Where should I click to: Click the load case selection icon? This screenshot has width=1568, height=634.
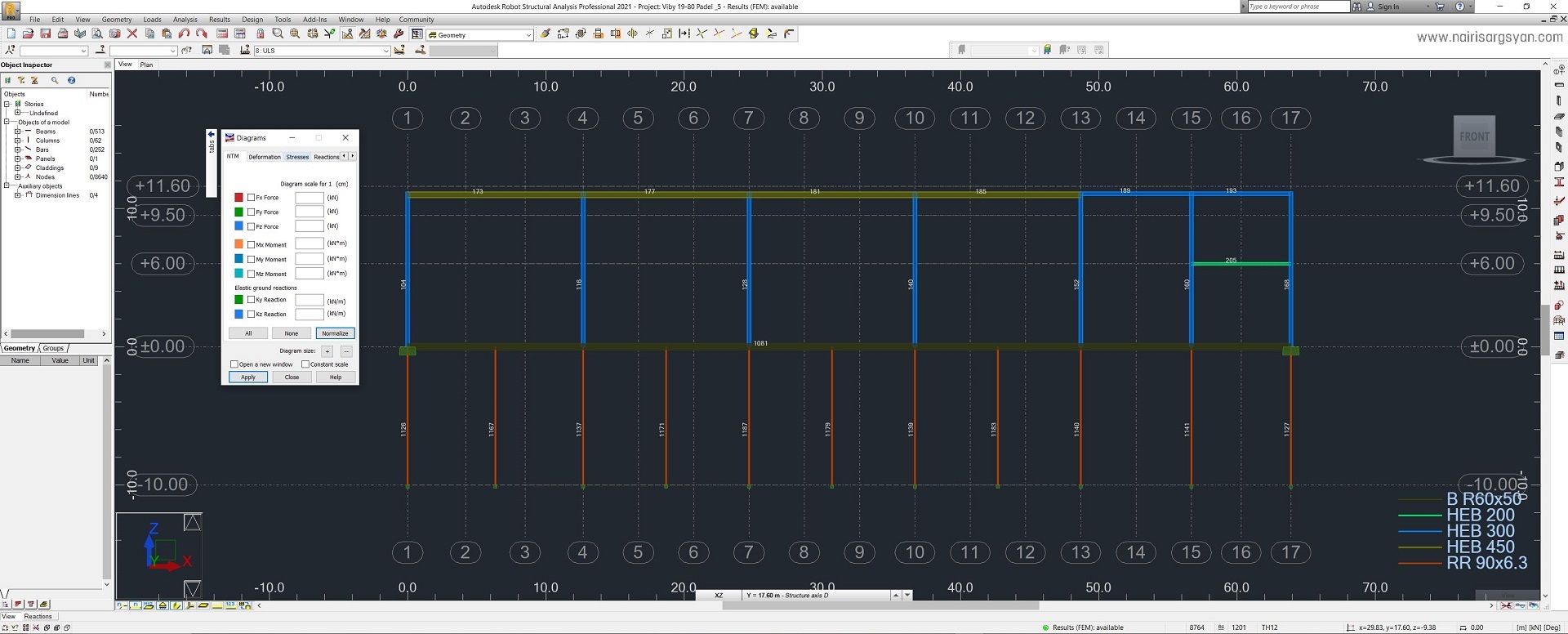click(x=245, y=51)
